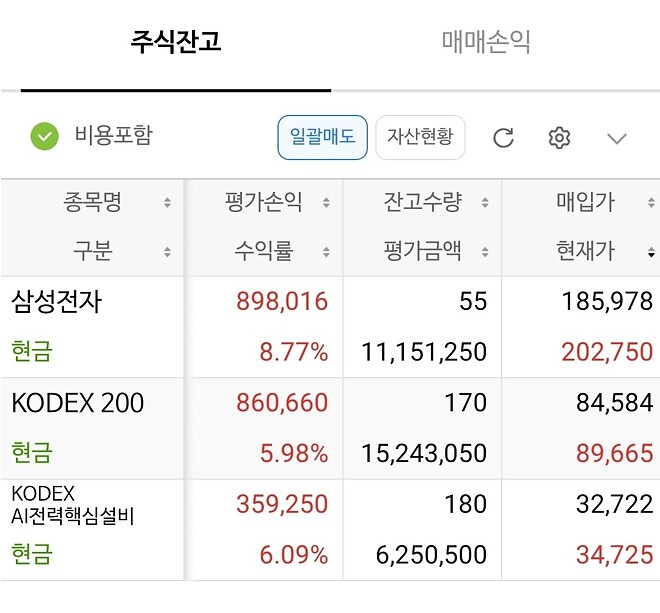Image resolution: width=660 pixels, height=613 pixels.
Task: Switch to the 주식잔고 tab
Action: (176, 41)
